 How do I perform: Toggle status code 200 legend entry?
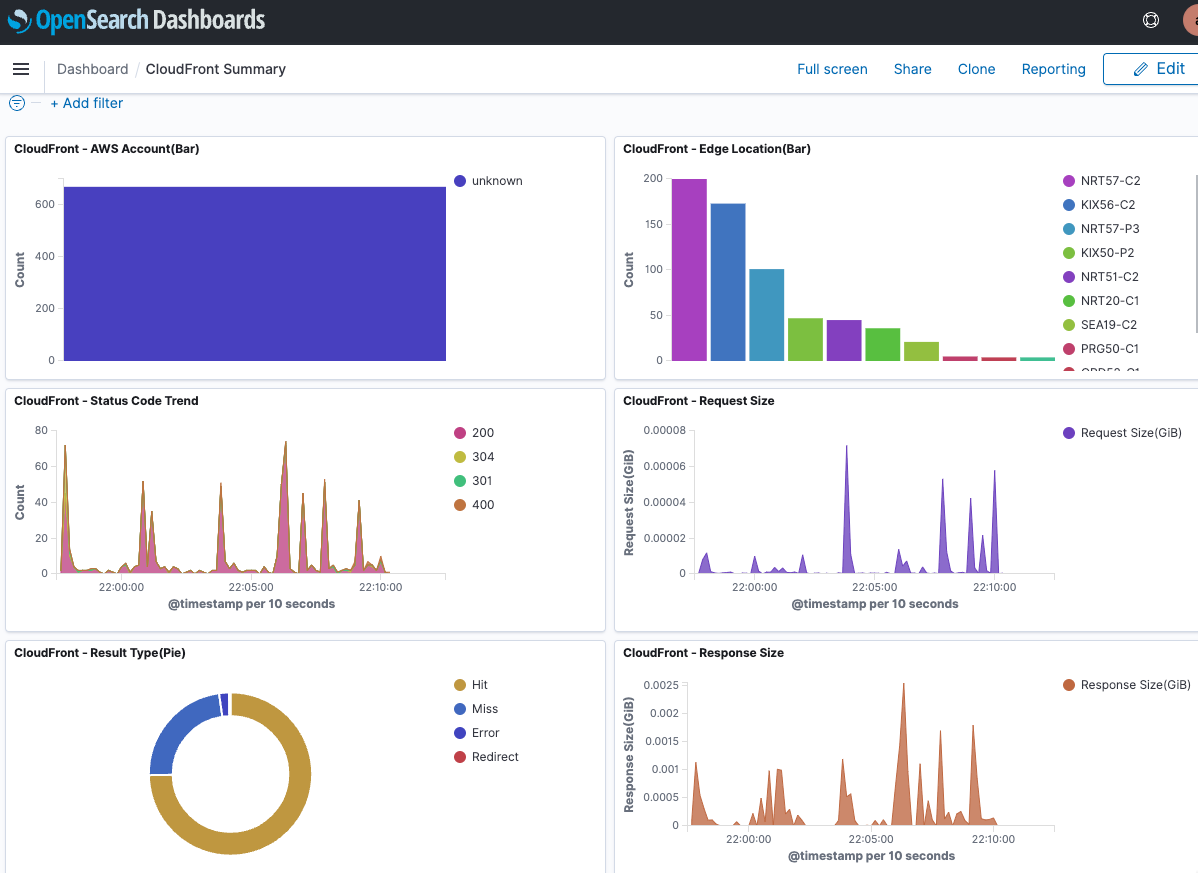point(474,433)
